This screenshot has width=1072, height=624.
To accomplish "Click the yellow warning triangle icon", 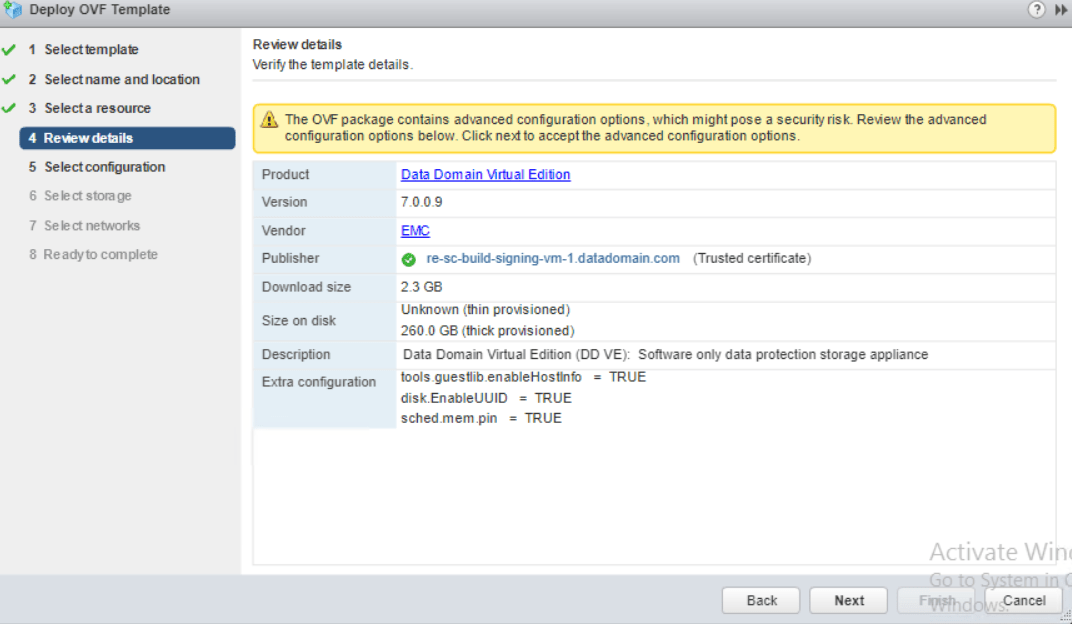I will [x=269, y=120].
